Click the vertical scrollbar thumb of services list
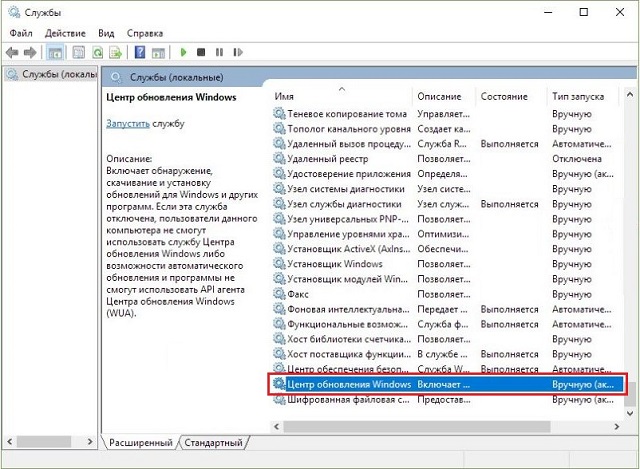 pos(630,393)
